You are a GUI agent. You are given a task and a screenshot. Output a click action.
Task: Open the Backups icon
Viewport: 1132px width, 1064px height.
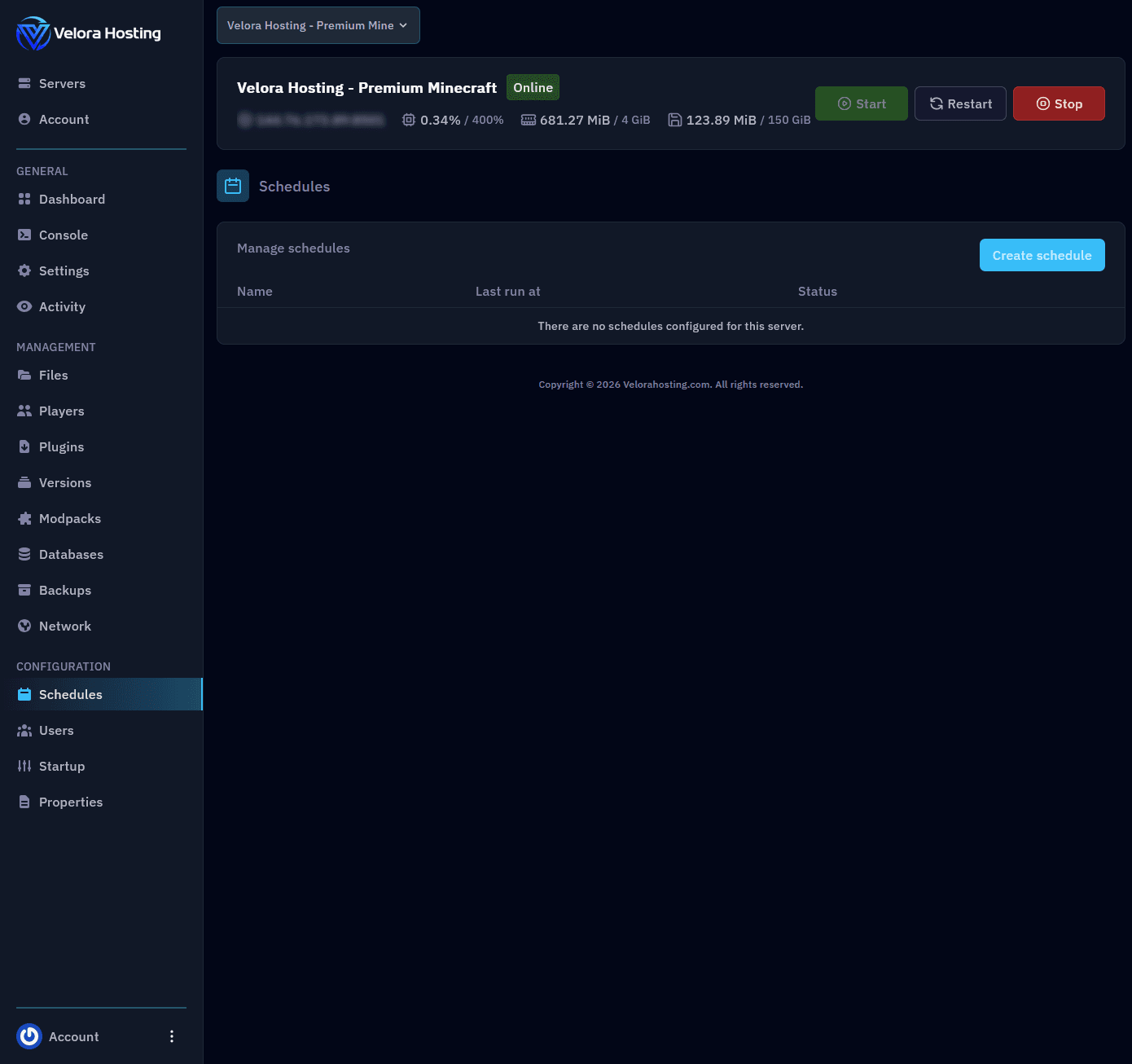(x=24, y=590)
